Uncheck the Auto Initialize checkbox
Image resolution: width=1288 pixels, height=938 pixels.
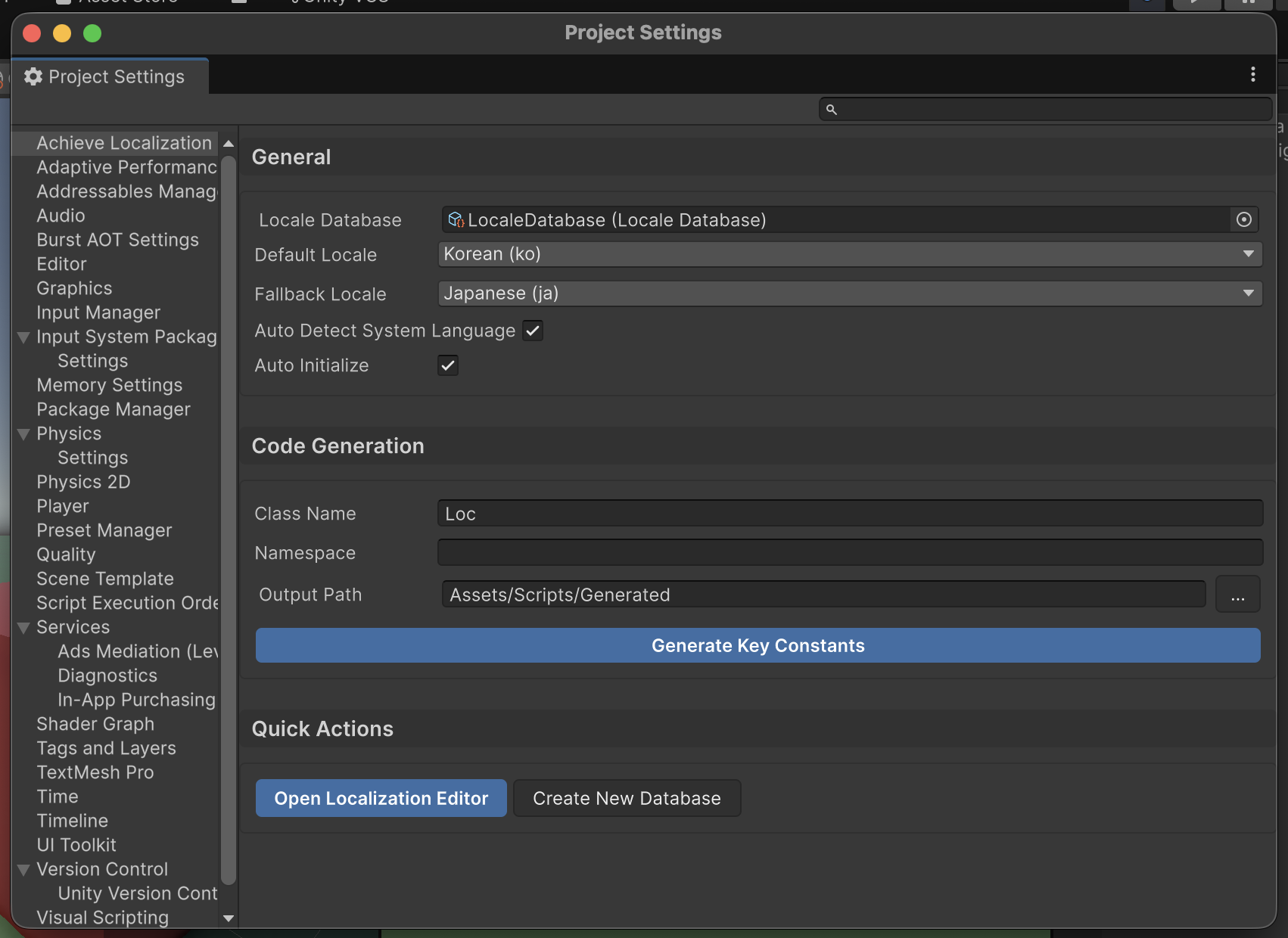tap(448, 365)
